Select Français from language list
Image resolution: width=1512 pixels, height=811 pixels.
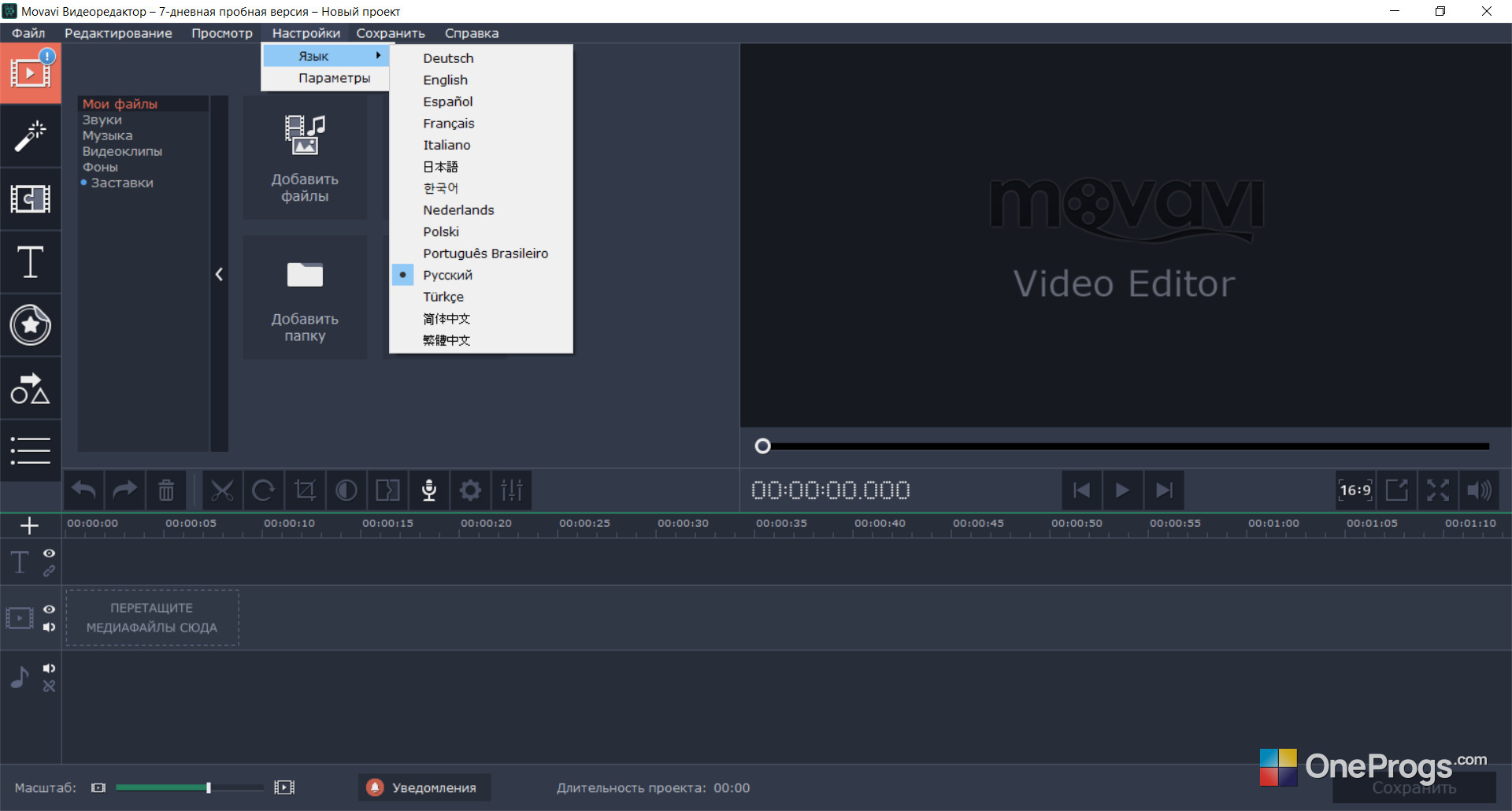(481, 124)
